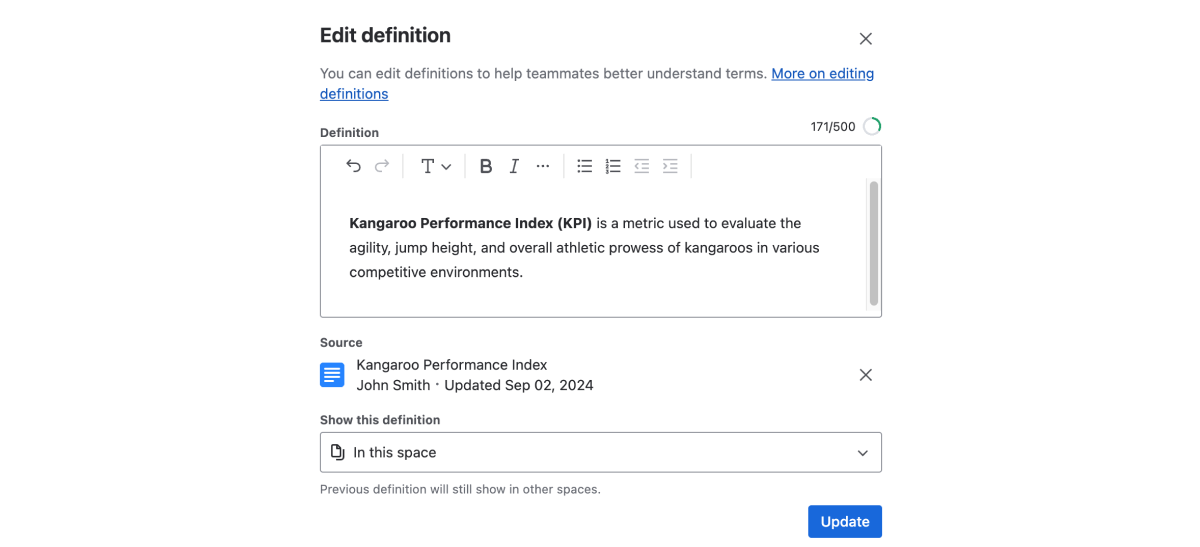Toggle bold formatting
This screenshot has width=1200, height=547.
click(x=486, y=166)
